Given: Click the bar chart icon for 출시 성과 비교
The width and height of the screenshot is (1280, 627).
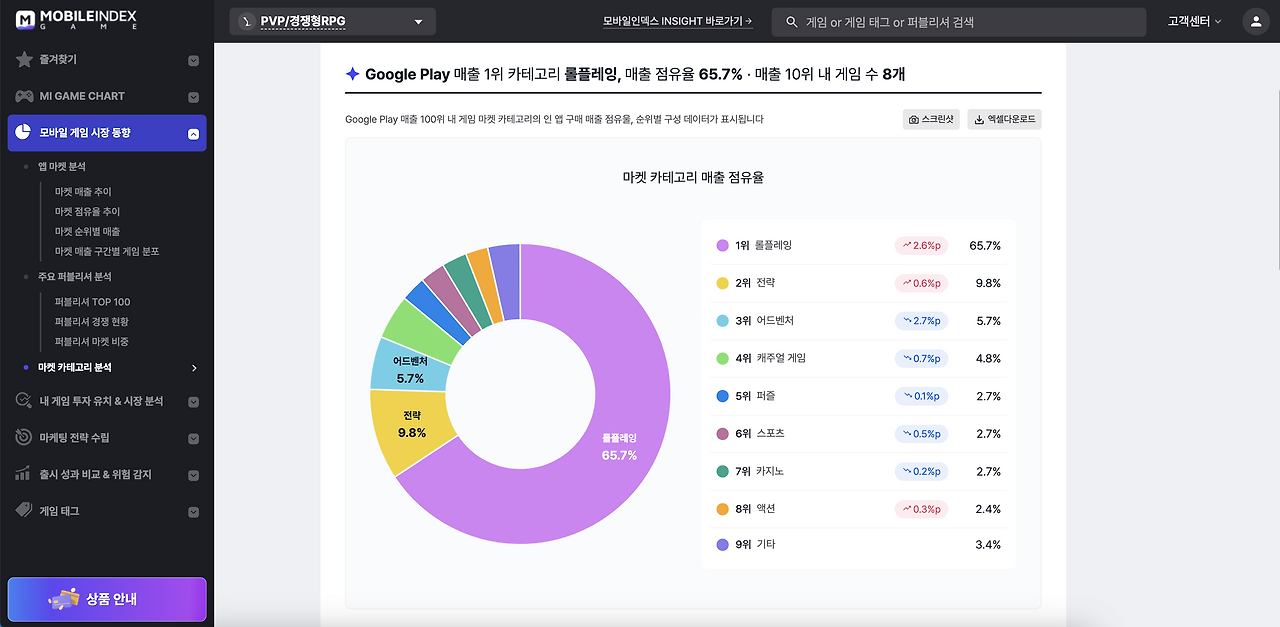Looking at the screenshot, I should 24,474.
